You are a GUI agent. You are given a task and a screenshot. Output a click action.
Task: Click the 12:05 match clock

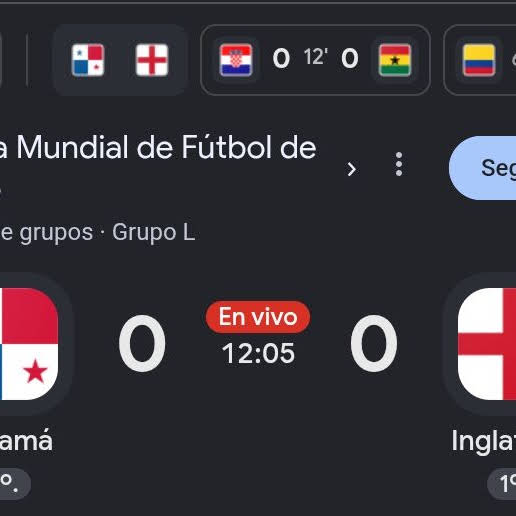click(x=258, y=353)
